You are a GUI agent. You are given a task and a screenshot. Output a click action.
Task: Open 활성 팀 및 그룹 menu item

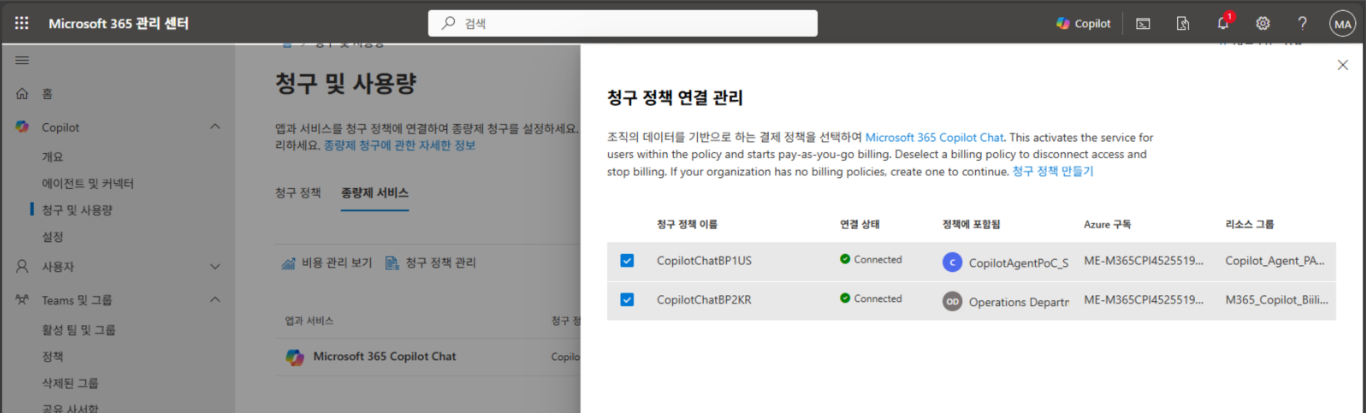pyautogui.click(x=77, y=330)
